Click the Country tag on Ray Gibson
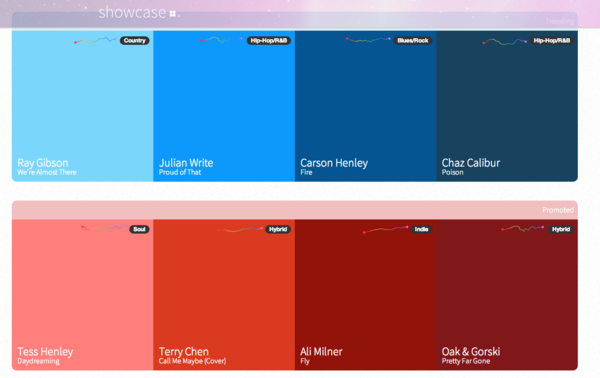This screenshot has width=600, height=378. [x=135, y=41]
